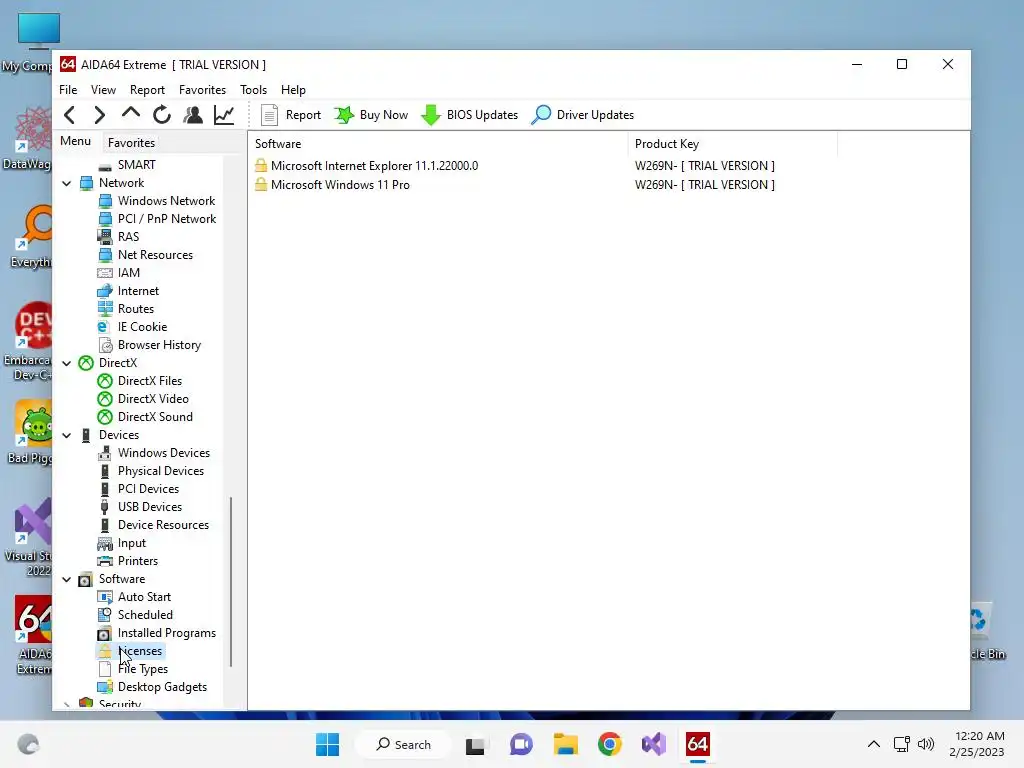Switch to the Menu tab
The image size is (1024, 768).
pyautogui.click(x=76, y=141)
